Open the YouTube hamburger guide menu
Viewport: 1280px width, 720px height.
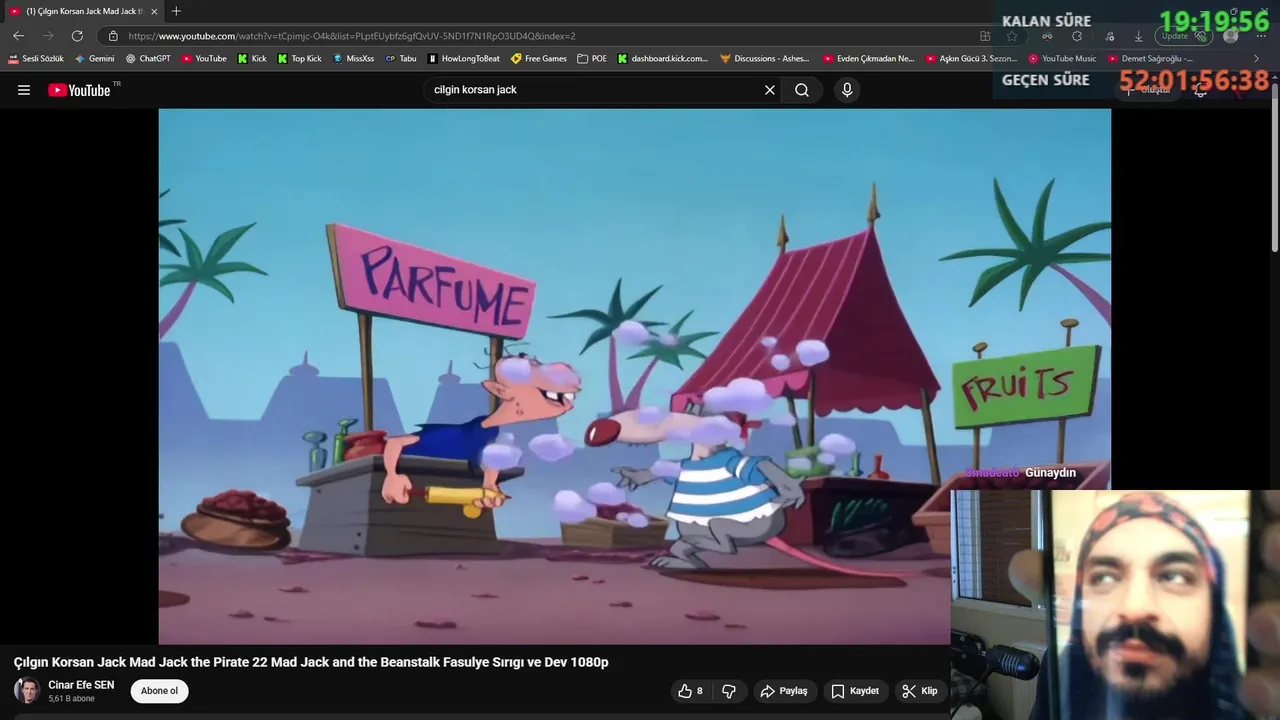24,90
